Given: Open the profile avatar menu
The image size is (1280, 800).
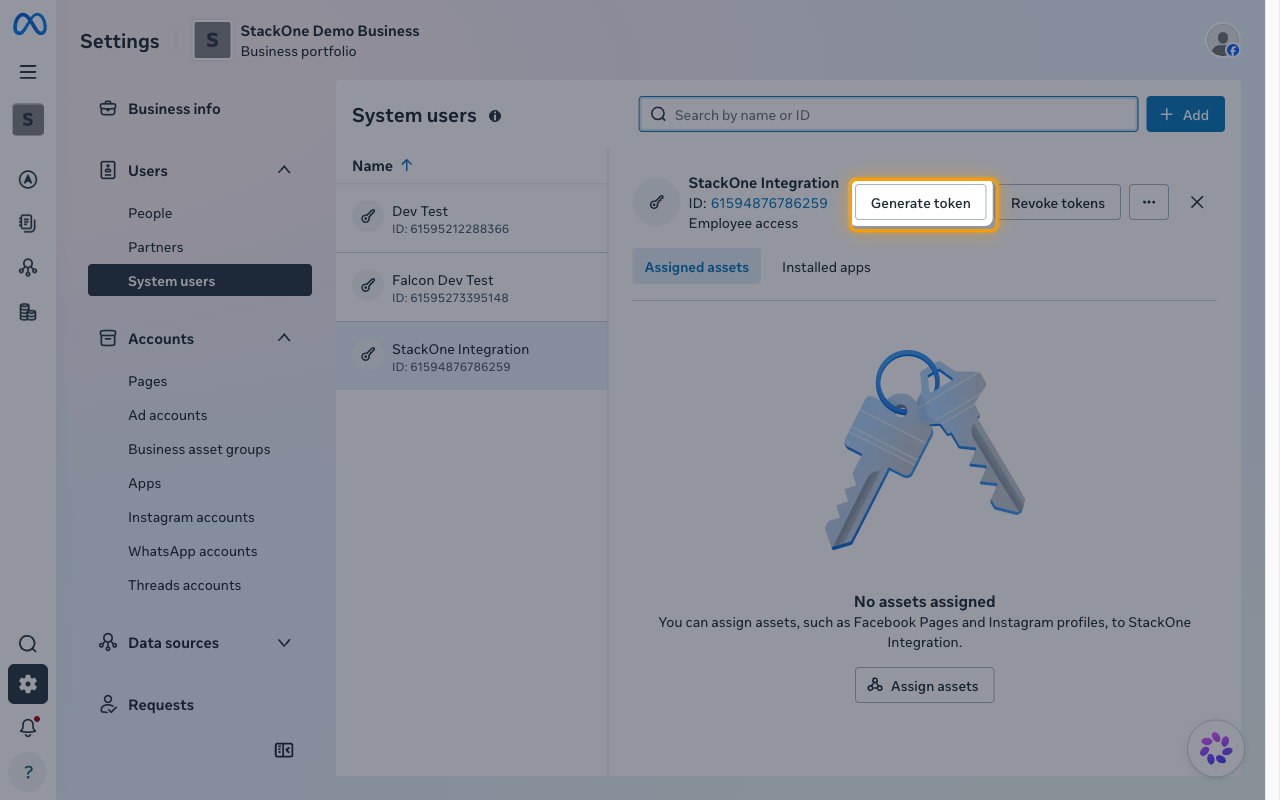Looking at the screenshot, I should point(1223,41).
